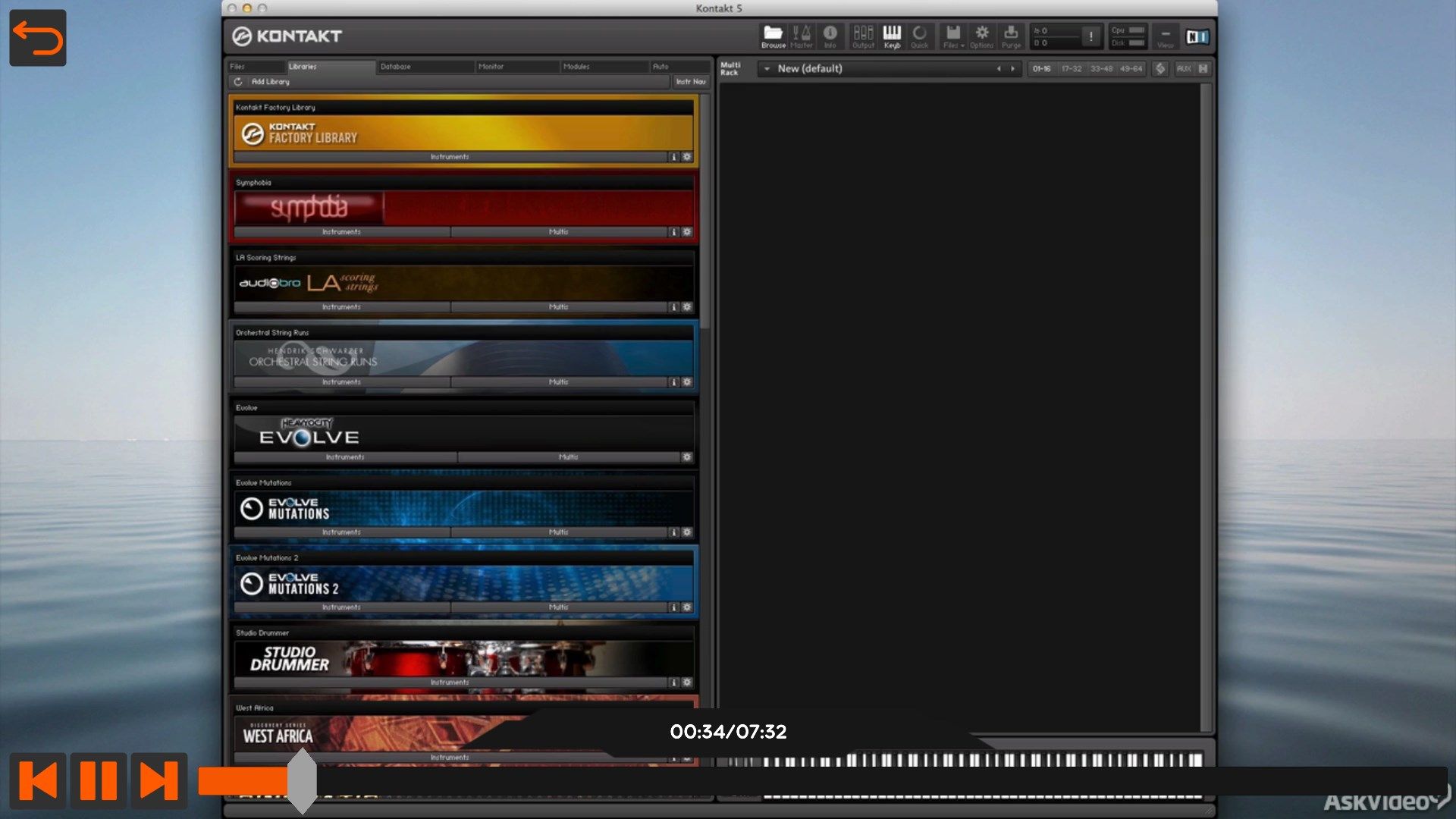1456x819 pixels.
Task: Toggle the Instr Nav pane
Action: [x=690, y=81]
